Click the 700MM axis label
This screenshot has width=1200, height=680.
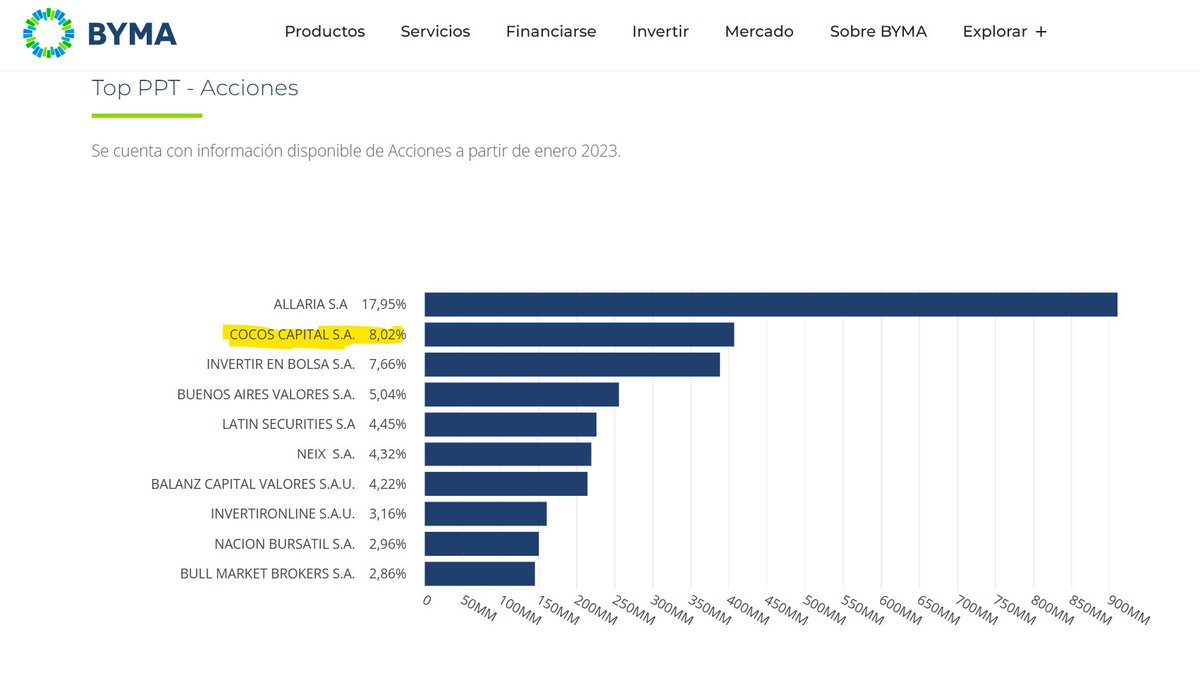978,610
